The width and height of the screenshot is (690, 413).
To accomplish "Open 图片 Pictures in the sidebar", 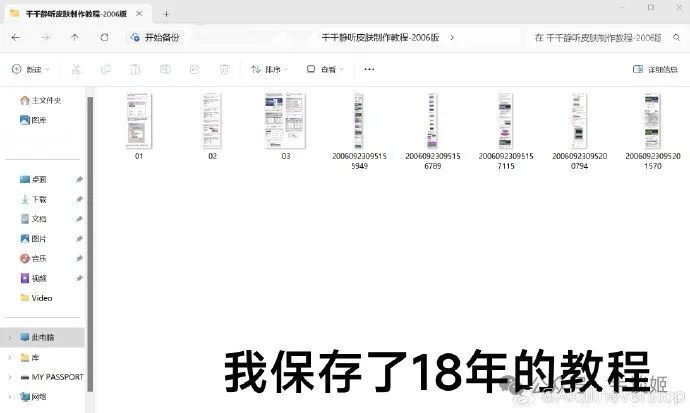I will coord(33,239).
